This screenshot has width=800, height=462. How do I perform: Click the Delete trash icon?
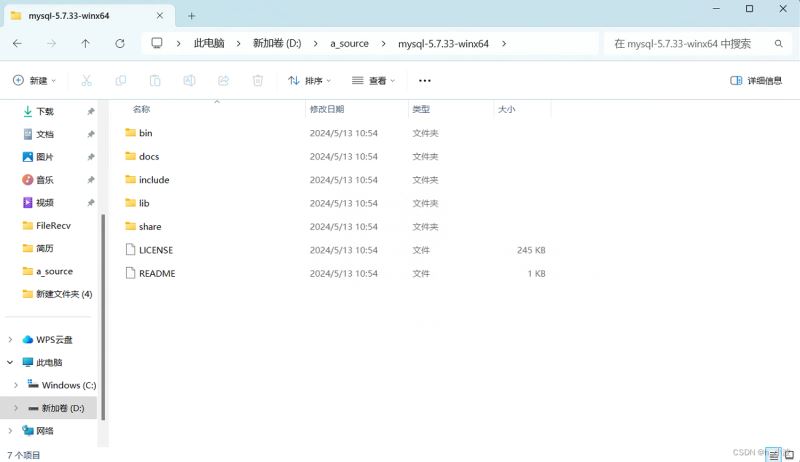point(258,80)
